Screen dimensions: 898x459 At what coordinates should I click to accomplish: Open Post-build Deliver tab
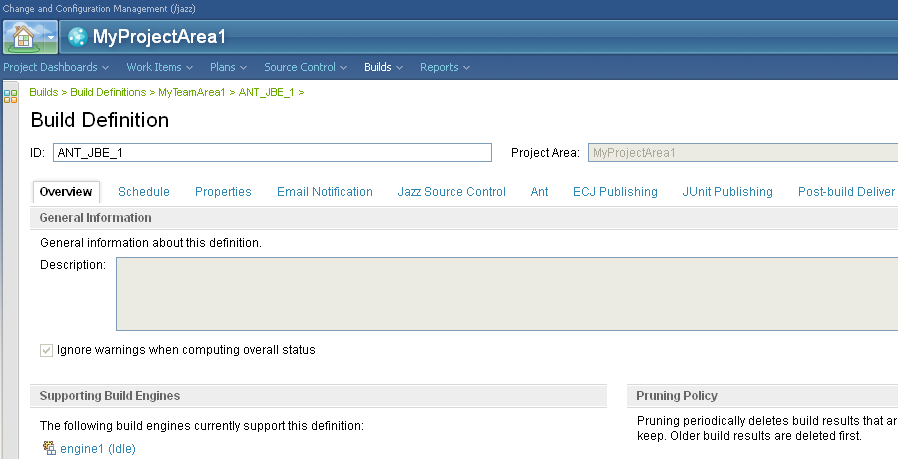(846, 192)
